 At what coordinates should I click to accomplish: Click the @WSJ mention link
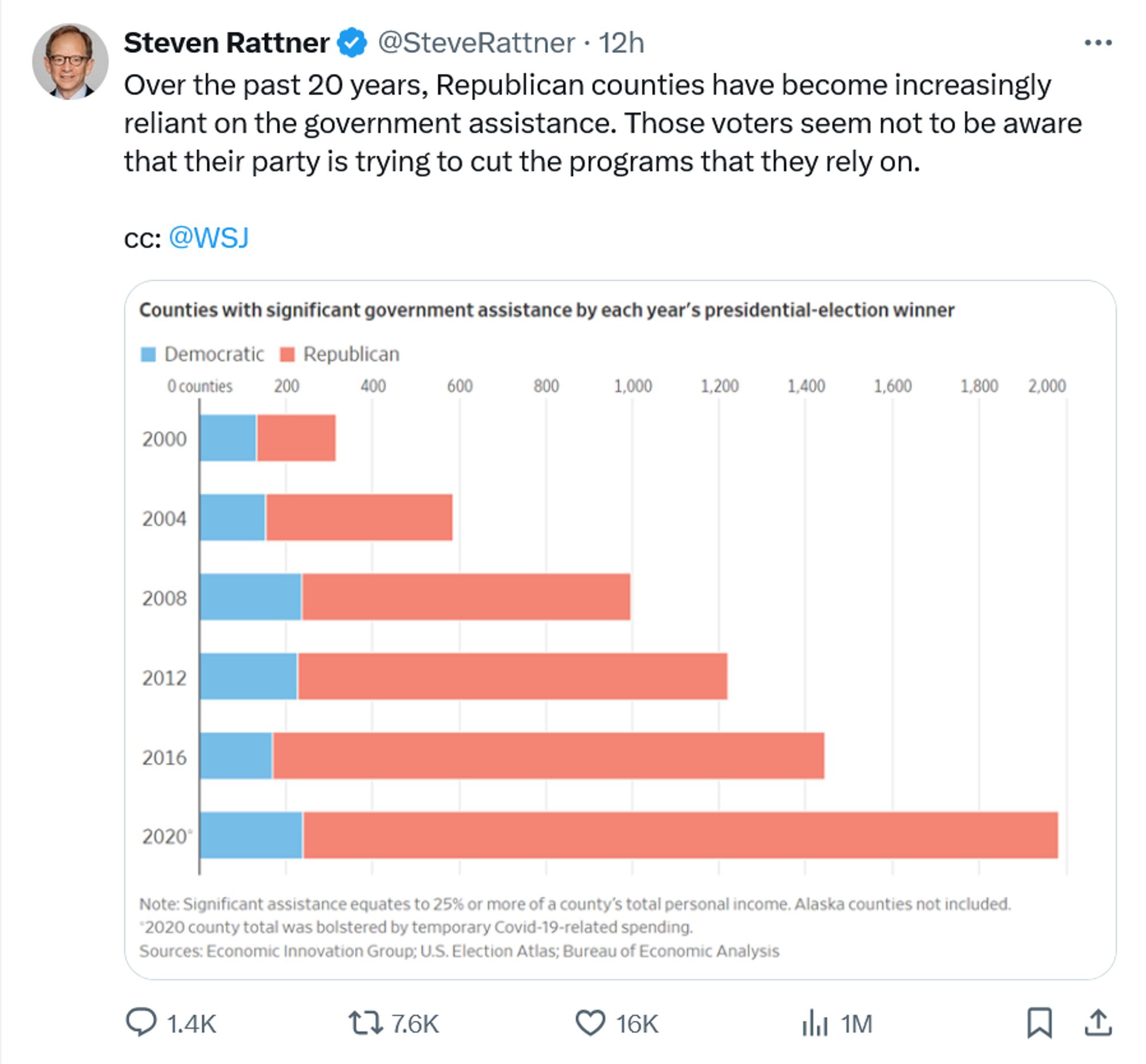pos(209,237)
